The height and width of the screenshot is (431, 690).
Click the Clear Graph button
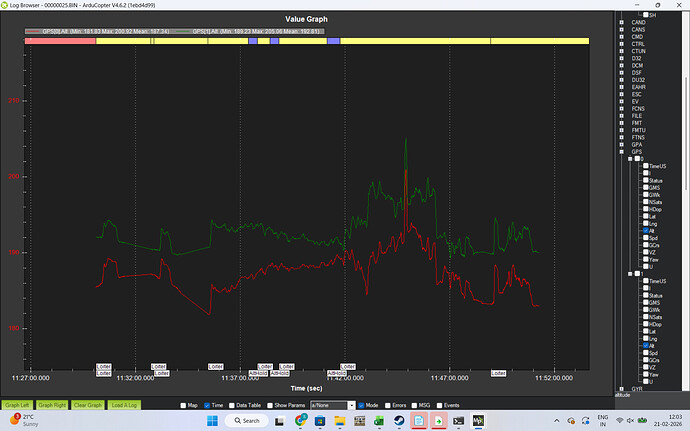(85, 405)
